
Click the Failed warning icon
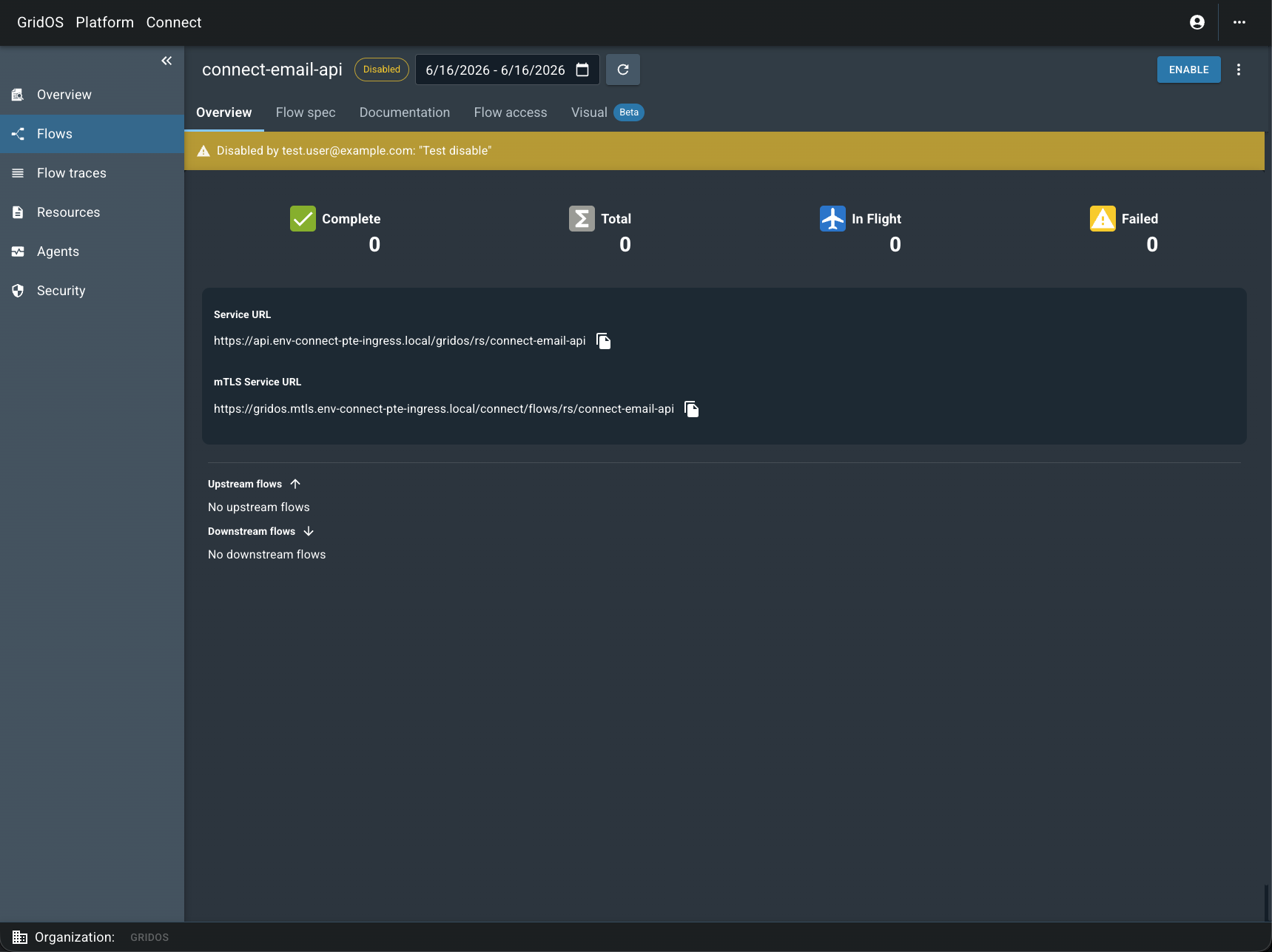coord(1103,219)
